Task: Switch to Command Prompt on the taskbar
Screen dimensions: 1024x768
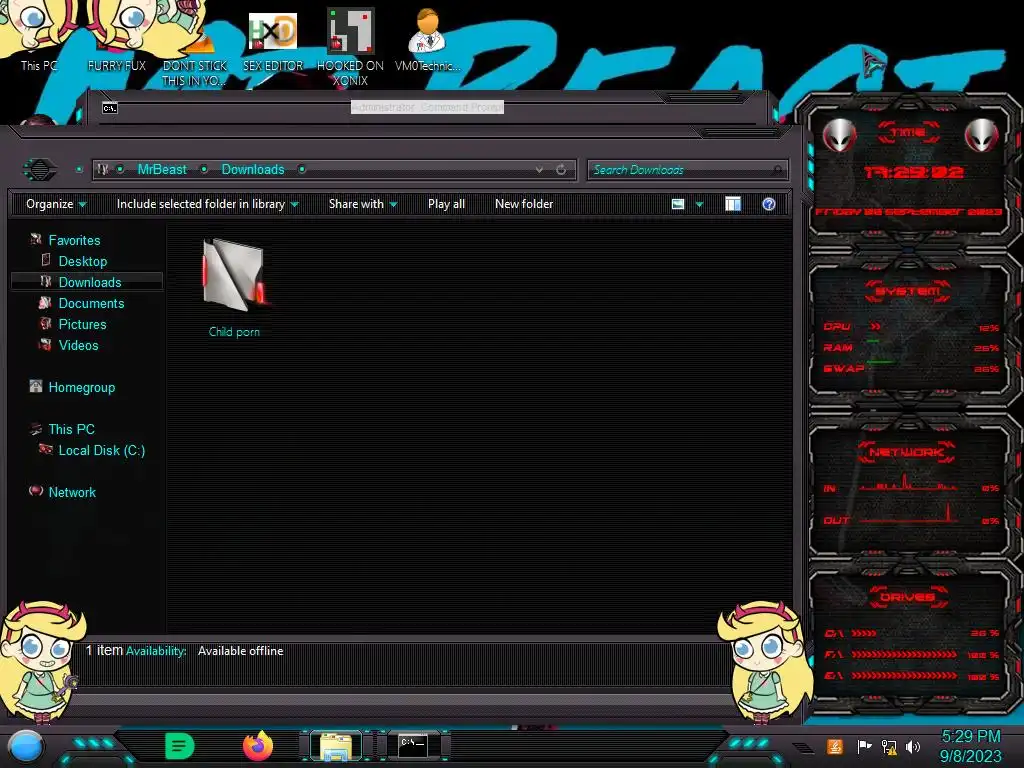Action: pyautogui.click(x=413, y=746)
